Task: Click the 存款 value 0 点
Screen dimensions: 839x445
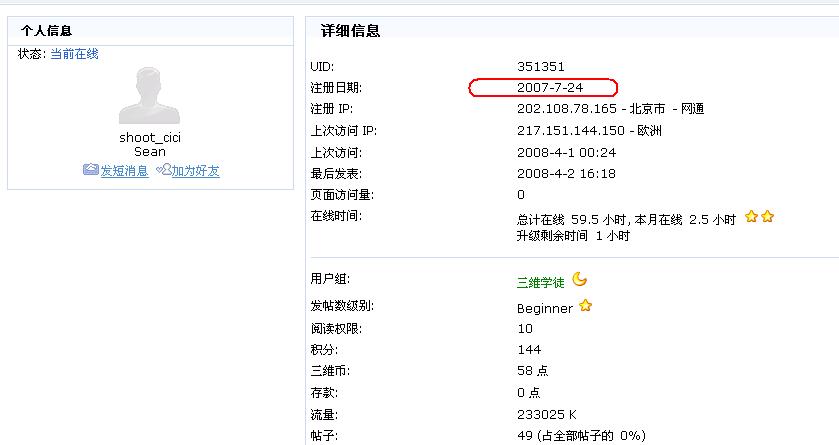Action: tap(528, 393)
